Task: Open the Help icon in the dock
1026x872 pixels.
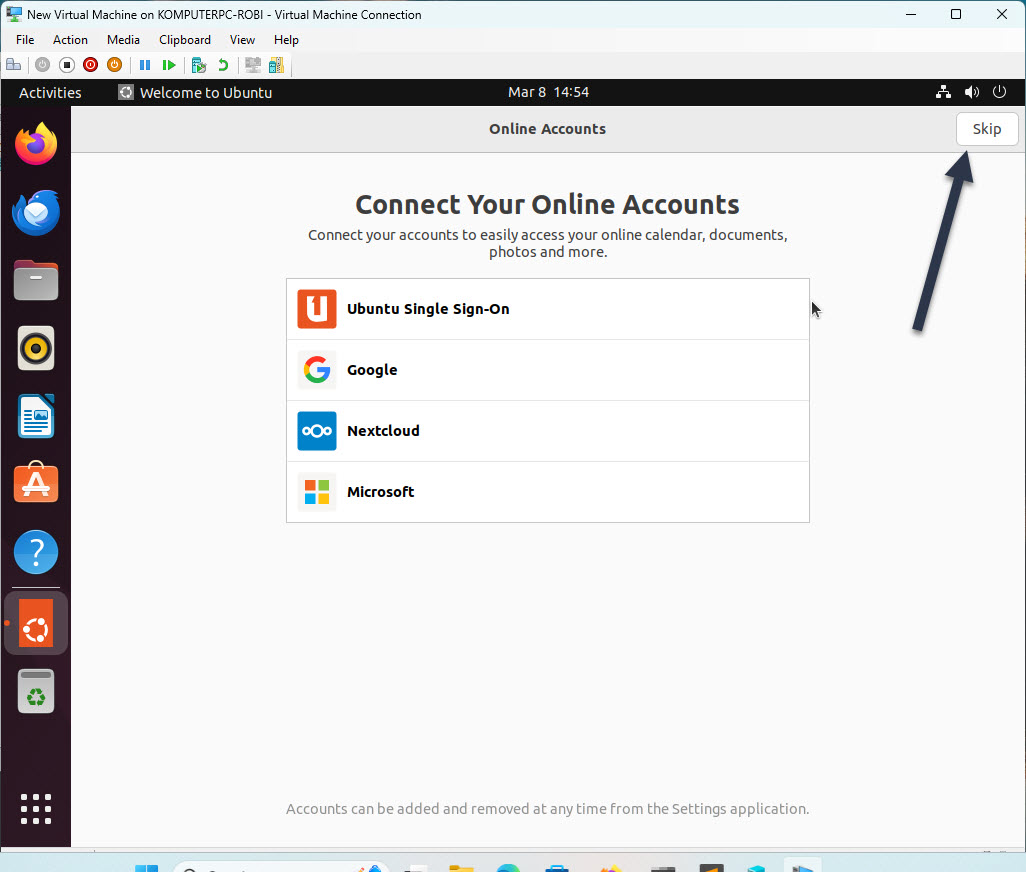Action: click(x=36, y=552)
